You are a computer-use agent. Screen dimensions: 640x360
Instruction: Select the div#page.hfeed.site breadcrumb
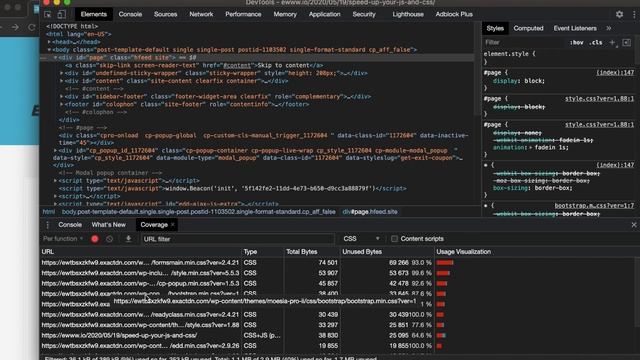coord(370,212)
